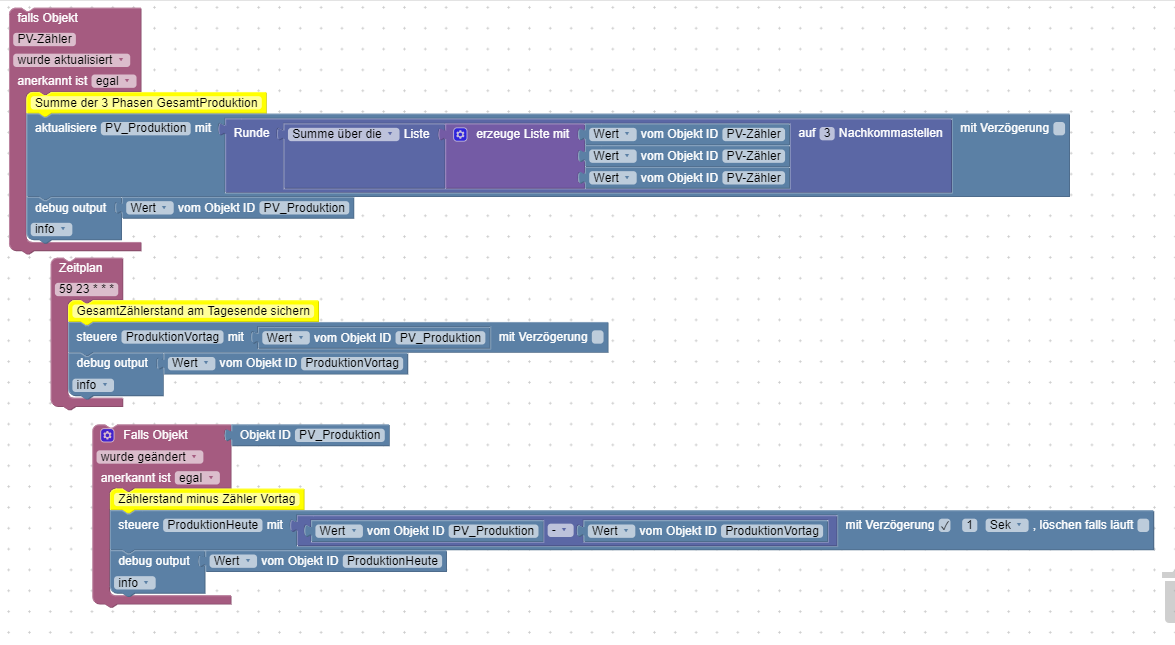Select PV_Produktion object ID in first debug output
The width and height of the screenshot is (1175, 645).
pyautogui.click(x=304, y=208)
